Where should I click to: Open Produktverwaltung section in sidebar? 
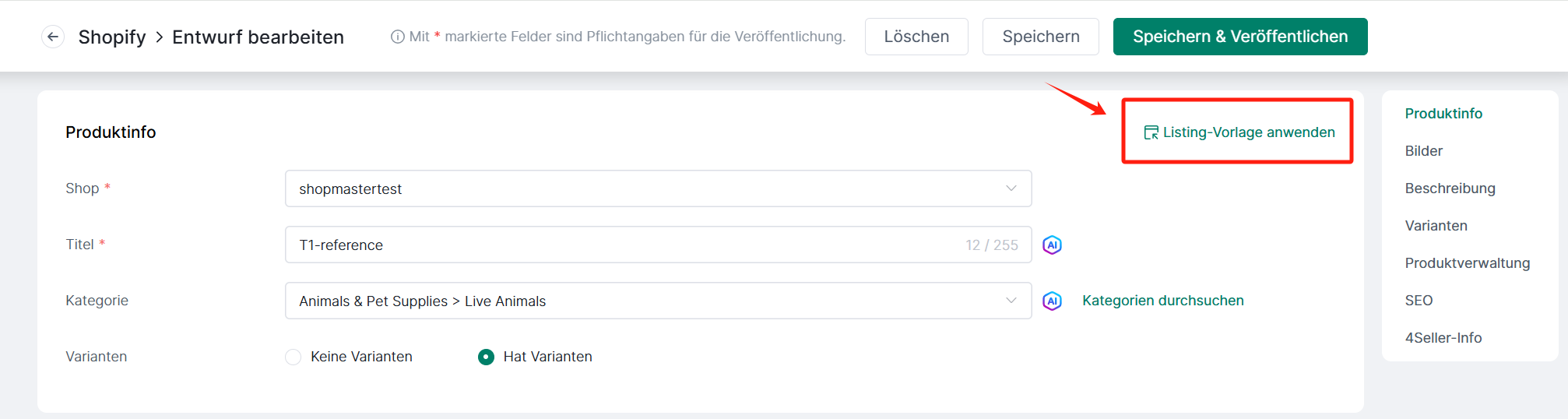coord(1467,263)
